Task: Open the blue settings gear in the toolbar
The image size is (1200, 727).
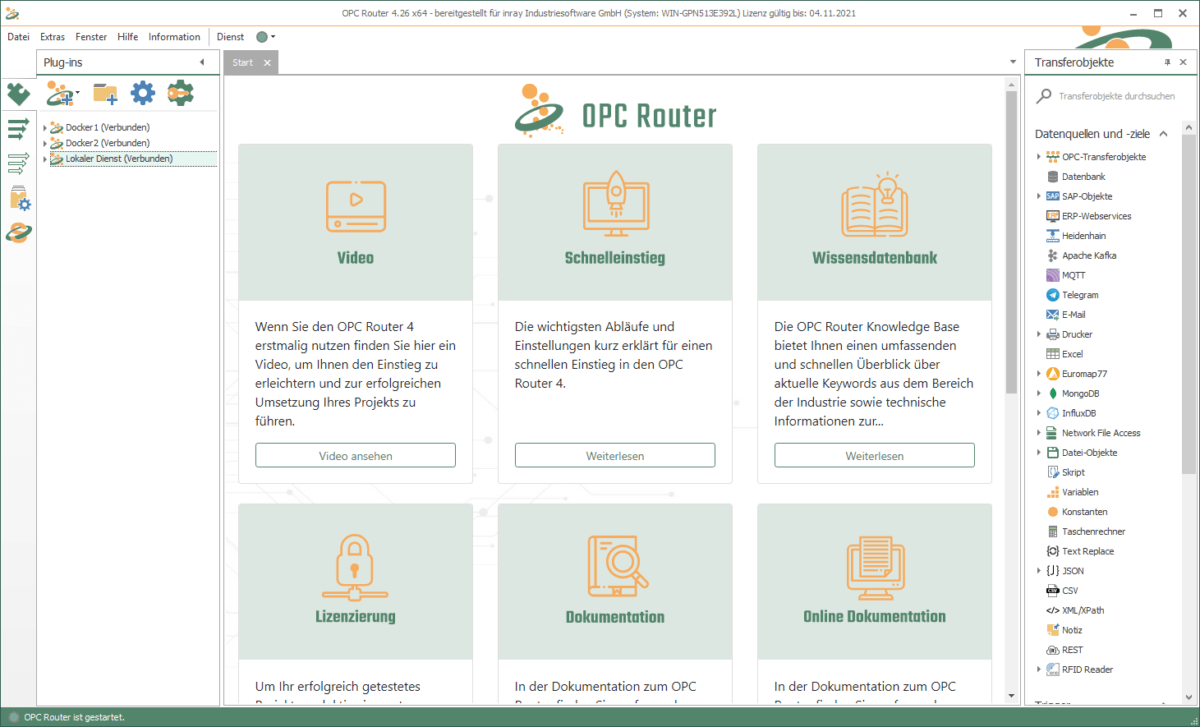Action: click(142, 93)
